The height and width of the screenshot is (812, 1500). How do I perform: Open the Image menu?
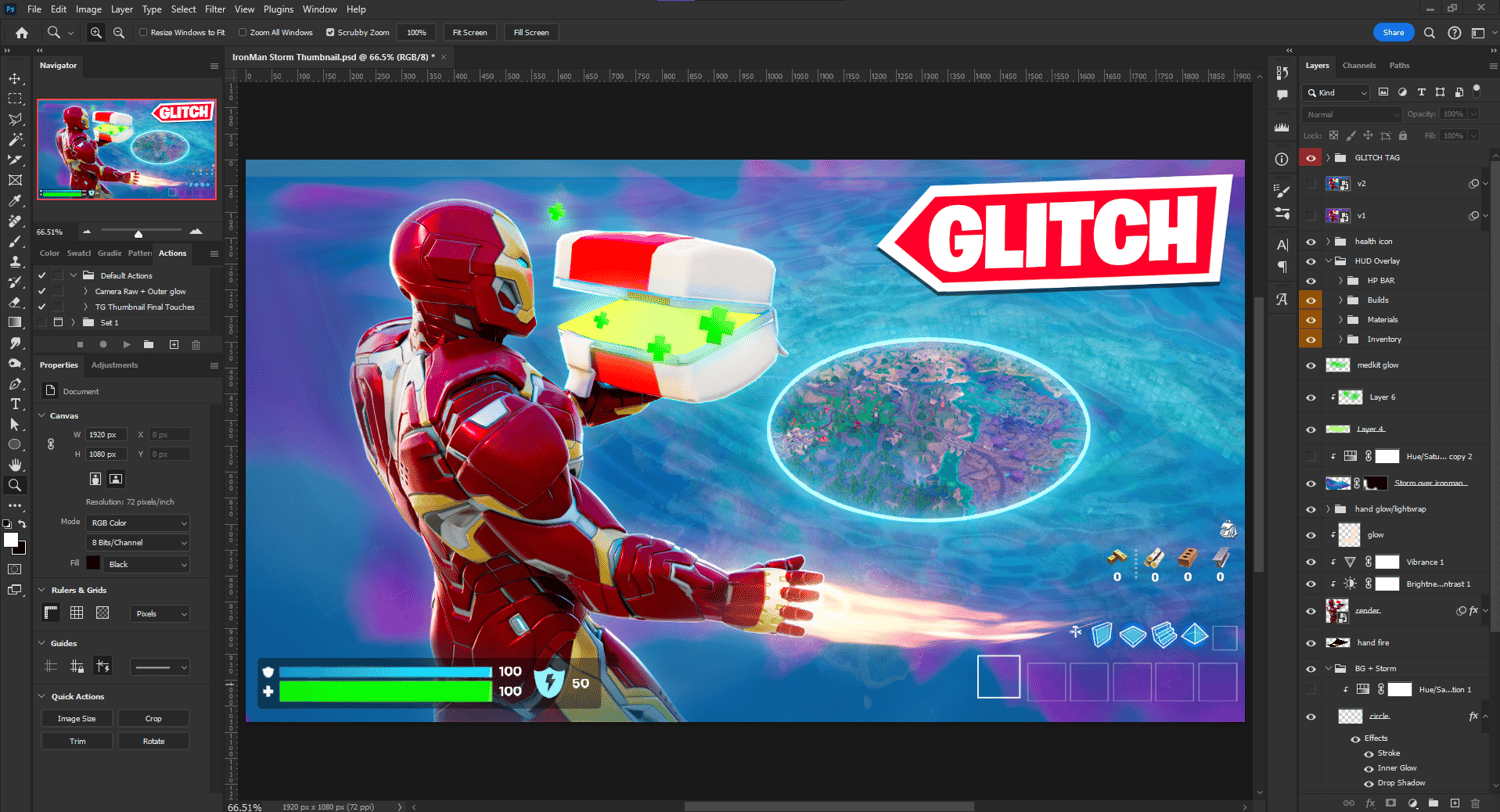click(89, 9)
